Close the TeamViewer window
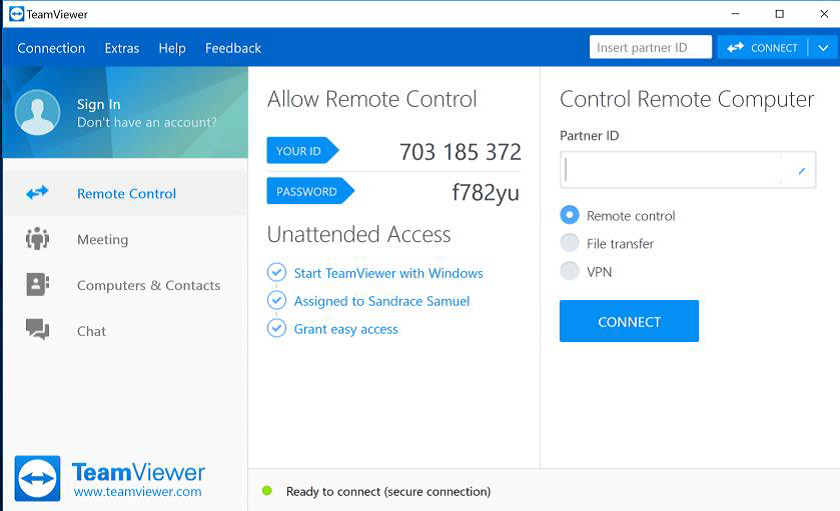 click(x=824, y=13)
